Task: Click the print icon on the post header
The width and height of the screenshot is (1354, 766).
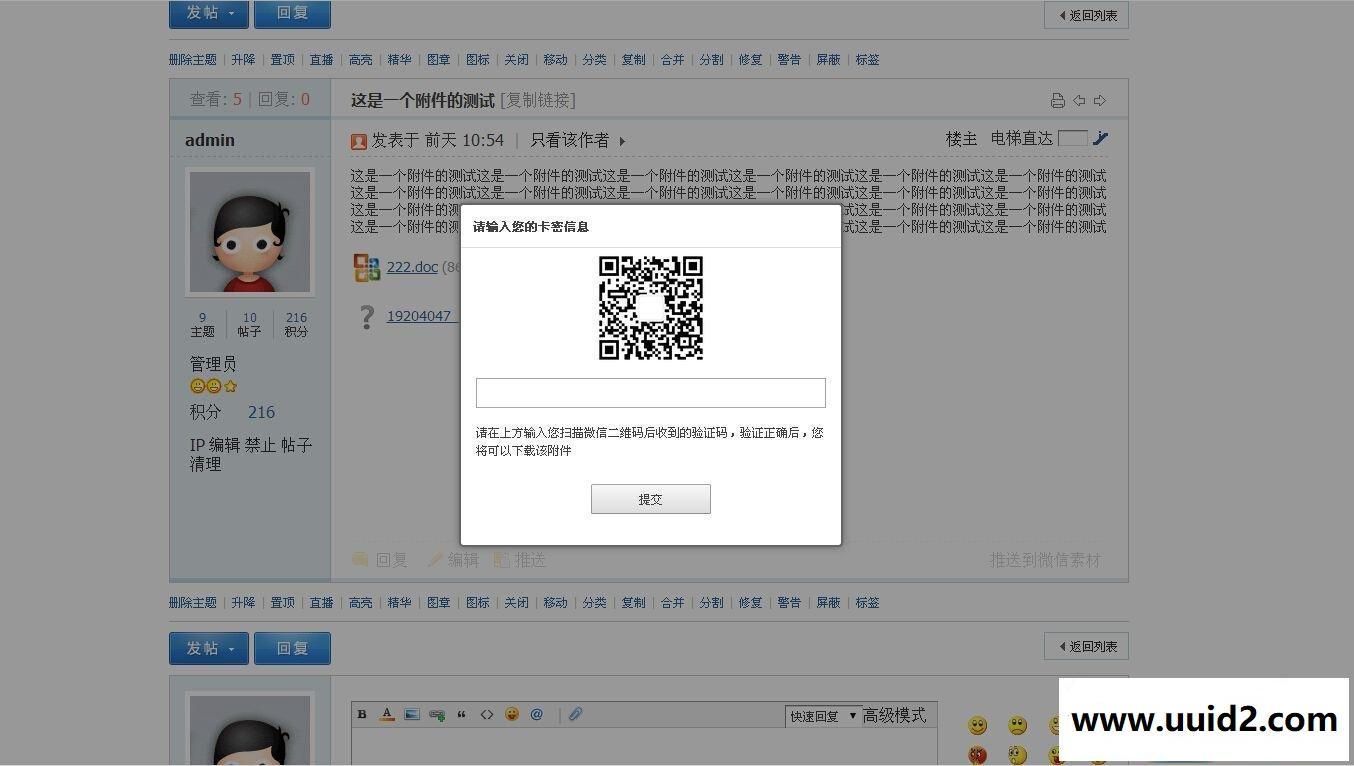Action: click(x=1058, y=100)
